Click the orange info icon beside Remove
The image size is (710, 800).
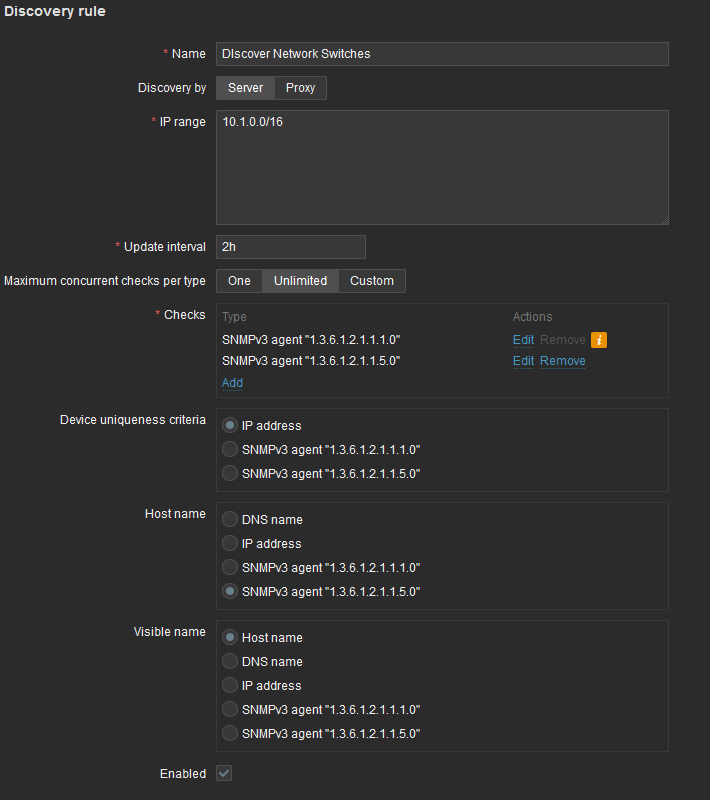(x=599, y=340)
